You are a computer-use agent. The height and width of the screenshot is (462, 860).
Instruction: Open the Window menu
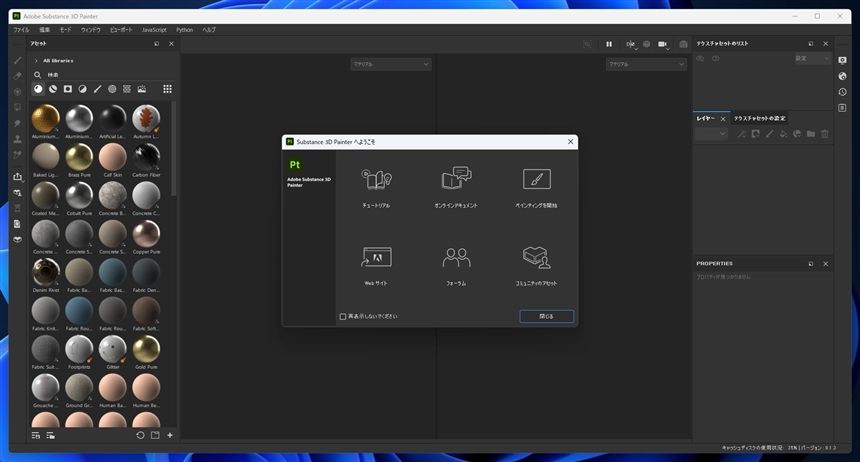90,30
